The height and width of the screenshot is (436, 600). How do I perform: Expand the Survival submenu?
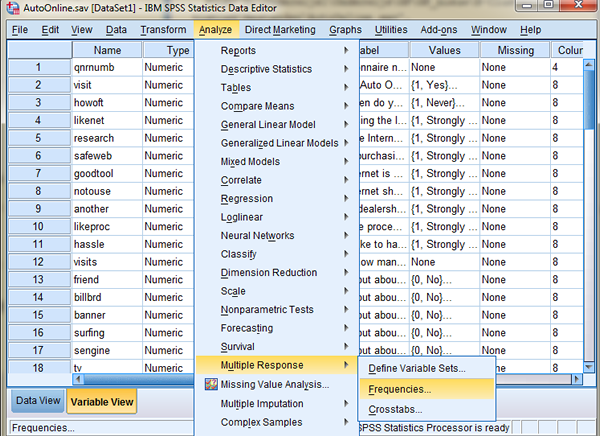coord(277,346)
